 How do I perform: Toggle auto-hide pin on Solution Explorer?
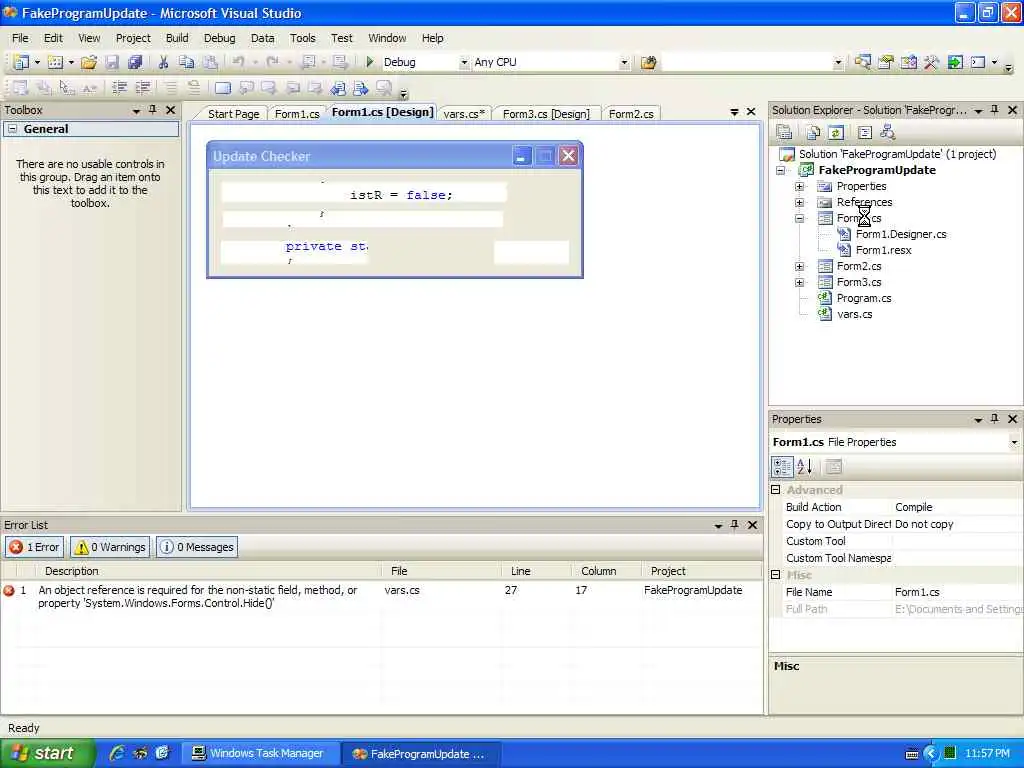click(x=995, y=110)
